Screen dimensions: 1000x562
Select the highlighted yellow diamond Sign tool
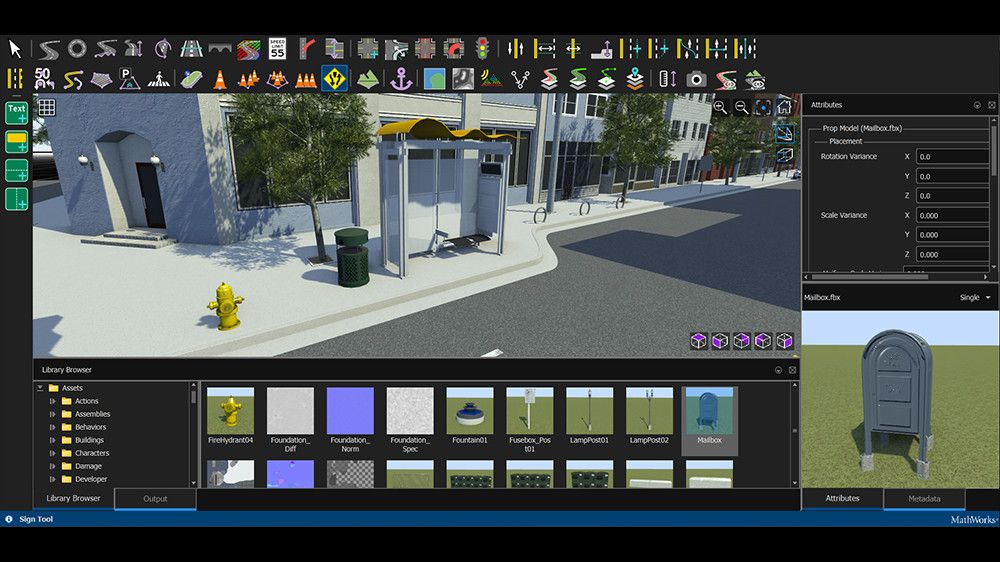point(334,79)
